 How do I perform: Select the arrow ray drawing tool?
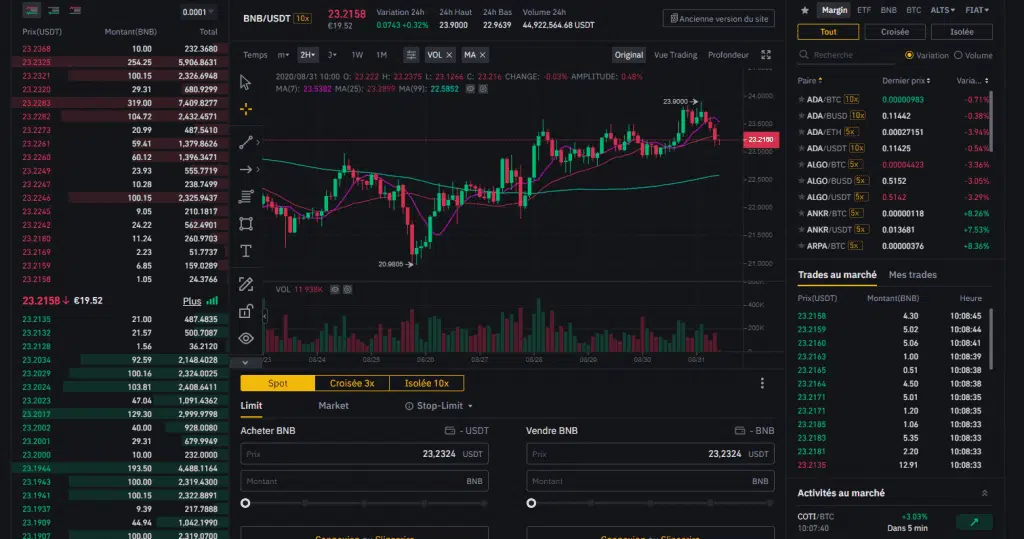246,170
